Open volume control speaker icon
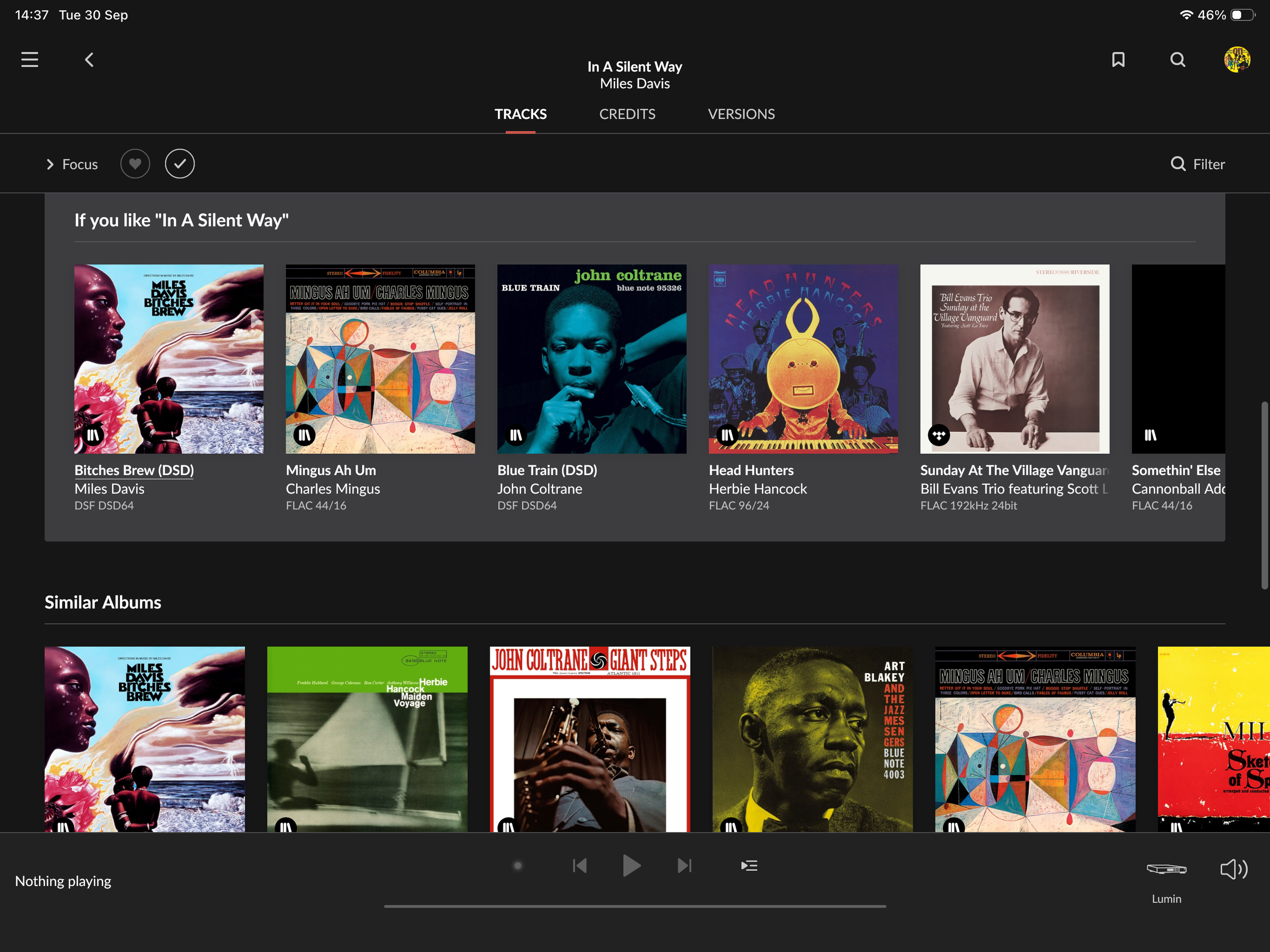This screenshot has width=1270, height=952. [1233, 869]
